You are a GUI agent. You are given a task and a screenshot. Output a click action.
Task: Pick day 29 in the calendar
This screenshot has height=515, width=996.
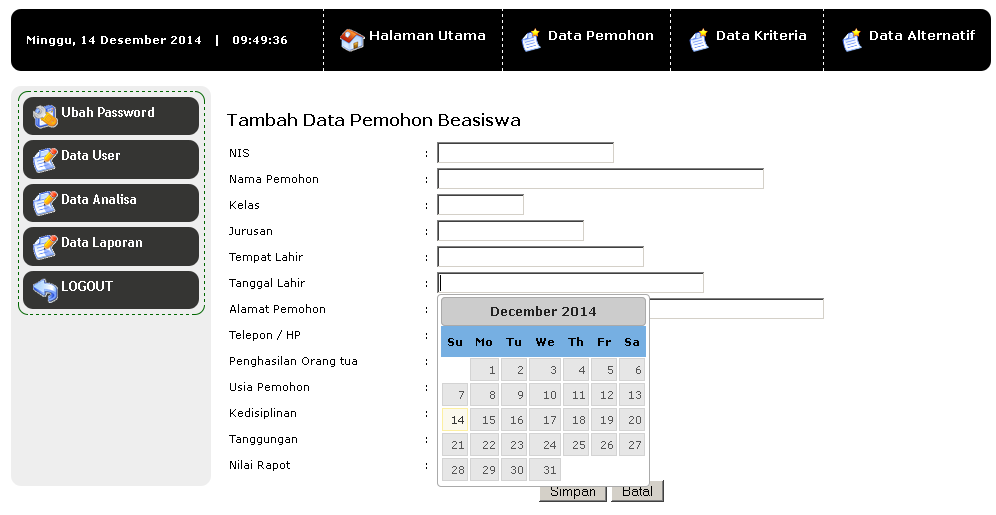point(485,470)
